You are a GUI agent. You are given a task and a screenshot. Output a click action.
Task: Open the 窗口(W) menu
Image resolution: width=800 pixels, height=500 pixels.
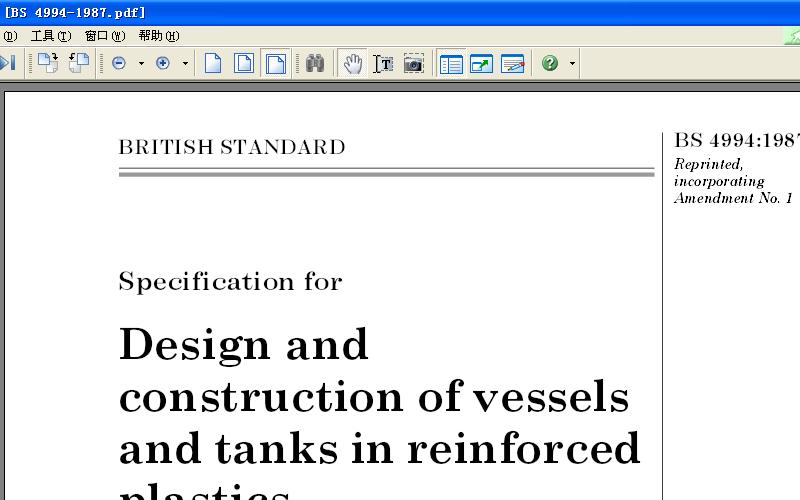[105, 36]
